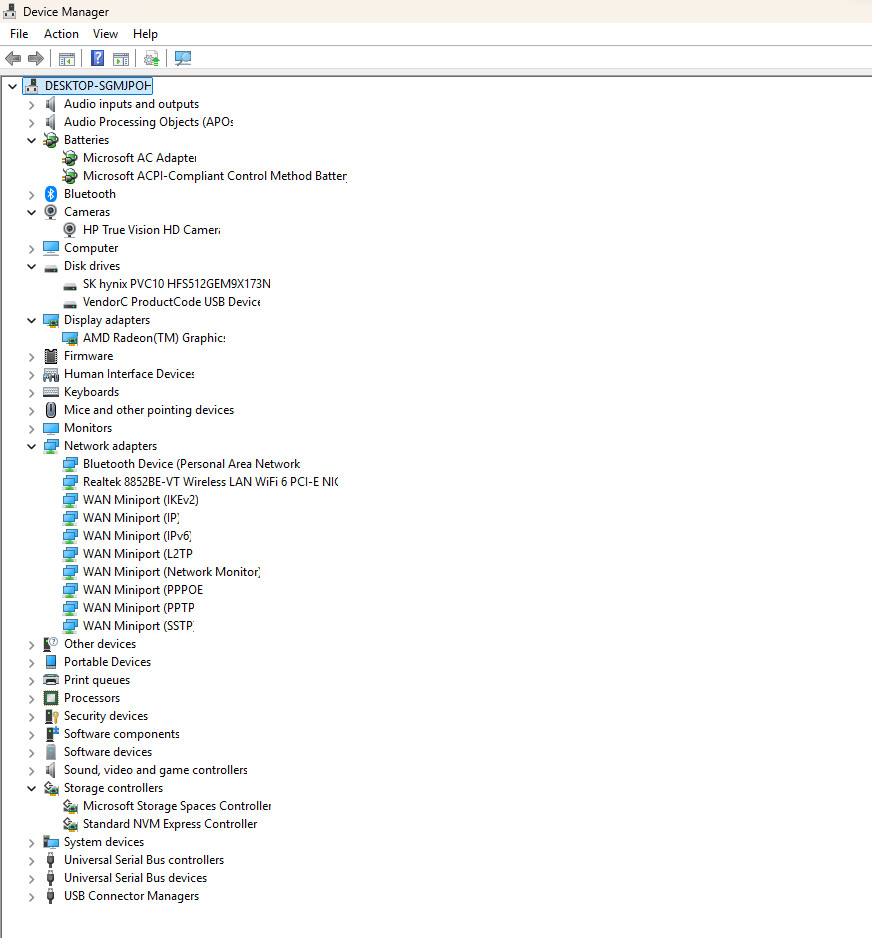Select Bluetooth Device (Personal Area Network)
The height and width of the screenshot is (938, 872).
pos(191,464)
